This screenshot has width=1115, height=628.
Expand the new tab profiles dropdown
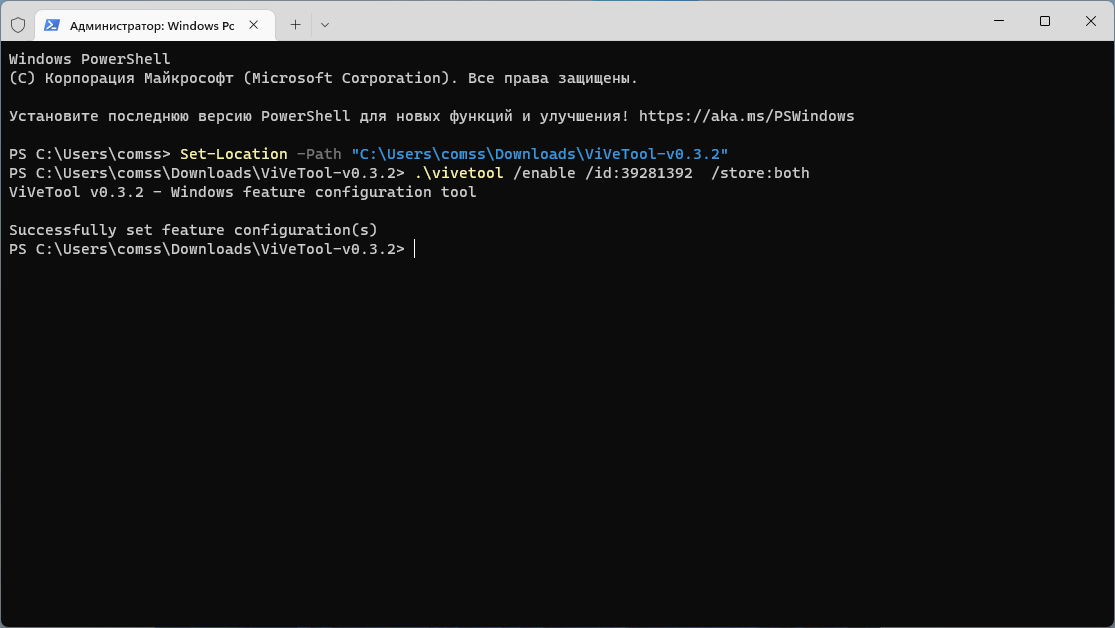coord(325,24)
